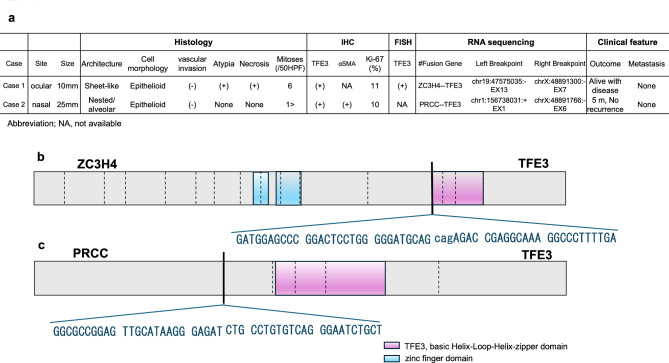Click the 'Ki-67 (%)' column header

(375, 64)
